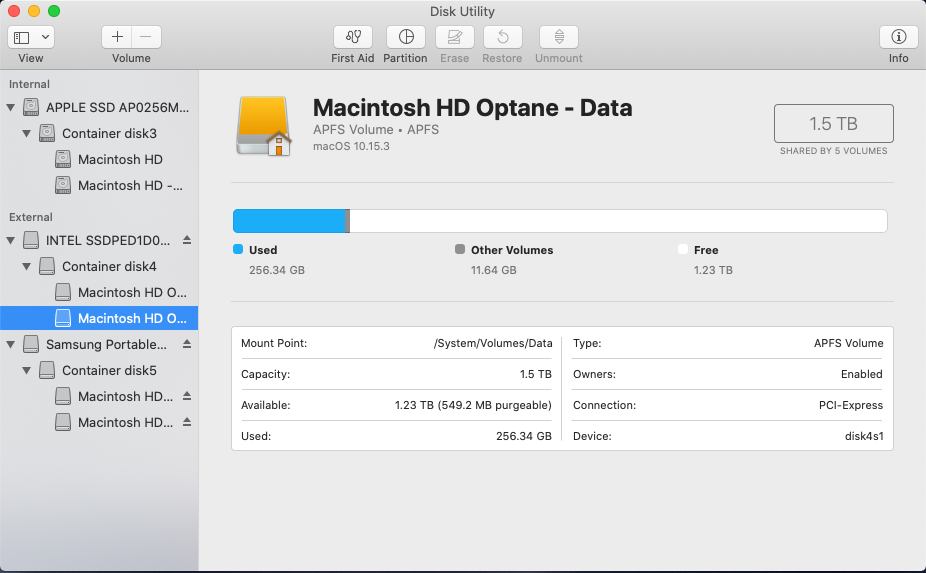Select internal Macintosh HD volume
Viewport: 926px width, 573px height.
pyautogui.click(x=99, y=159)
